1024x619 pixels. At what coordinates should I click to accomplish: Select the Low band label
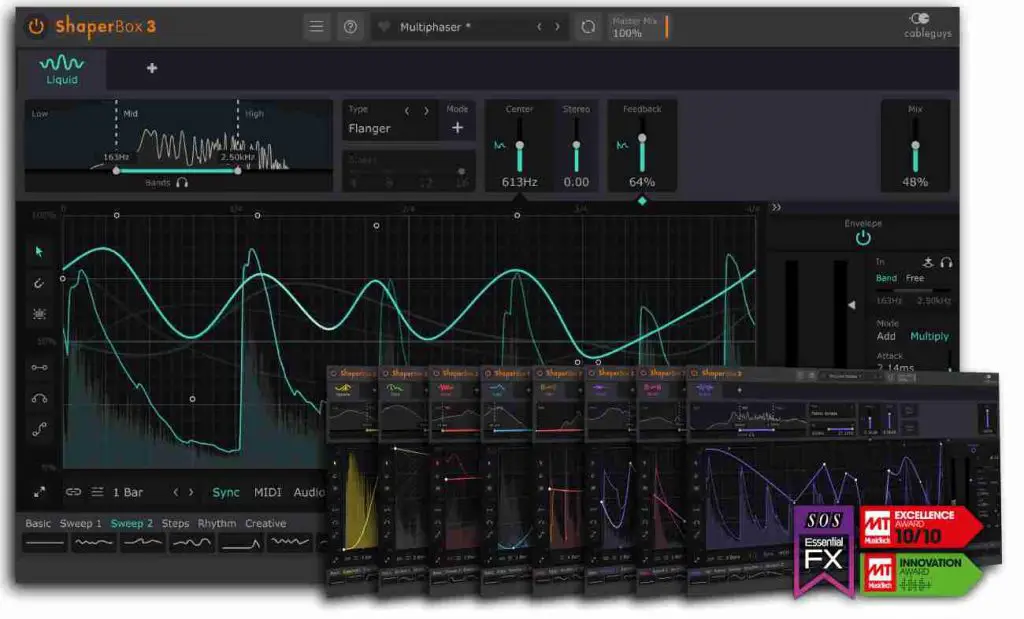tap(40, 114)
